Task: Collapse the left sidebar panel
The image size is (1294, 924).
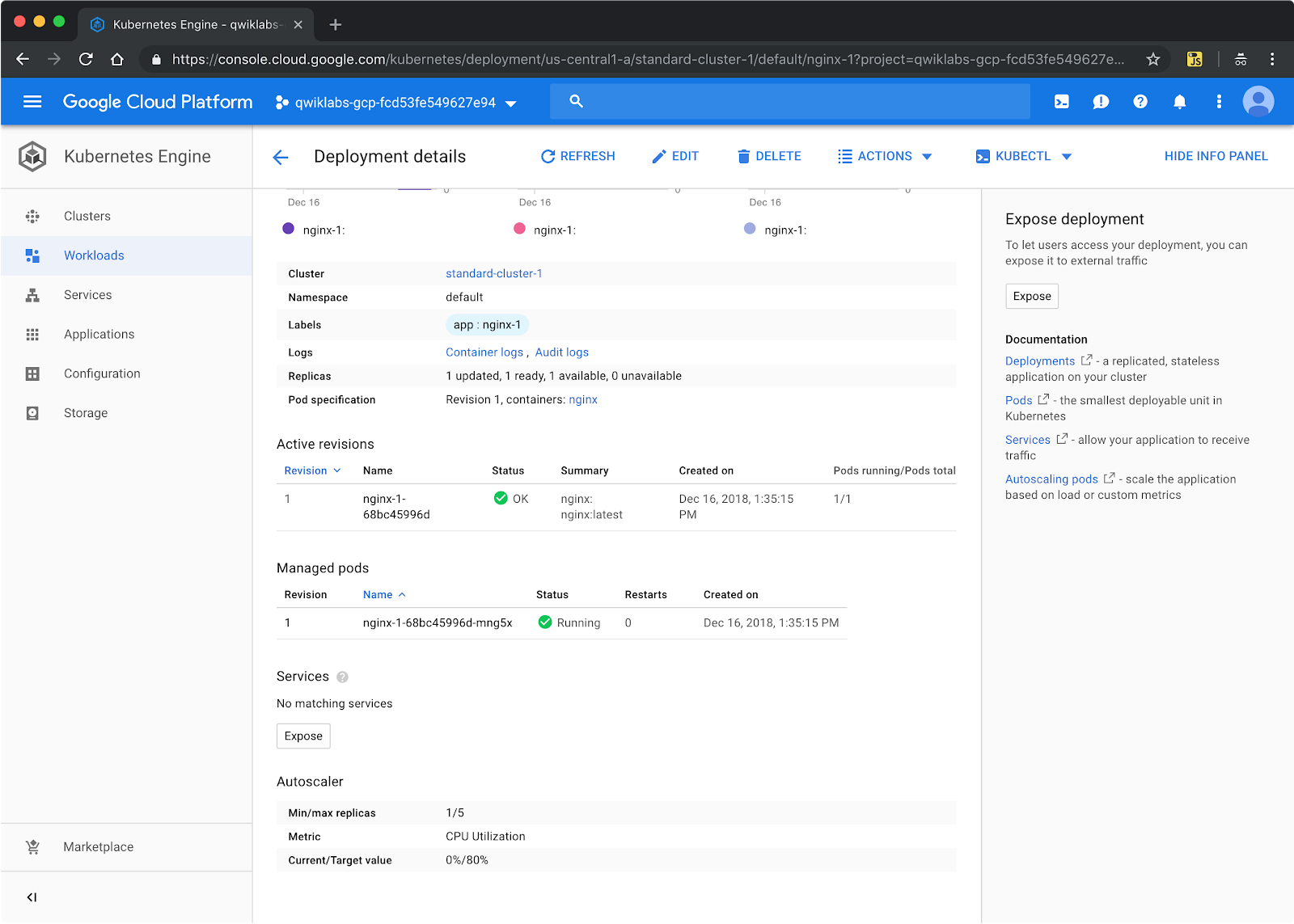Action: coord(32,897)
